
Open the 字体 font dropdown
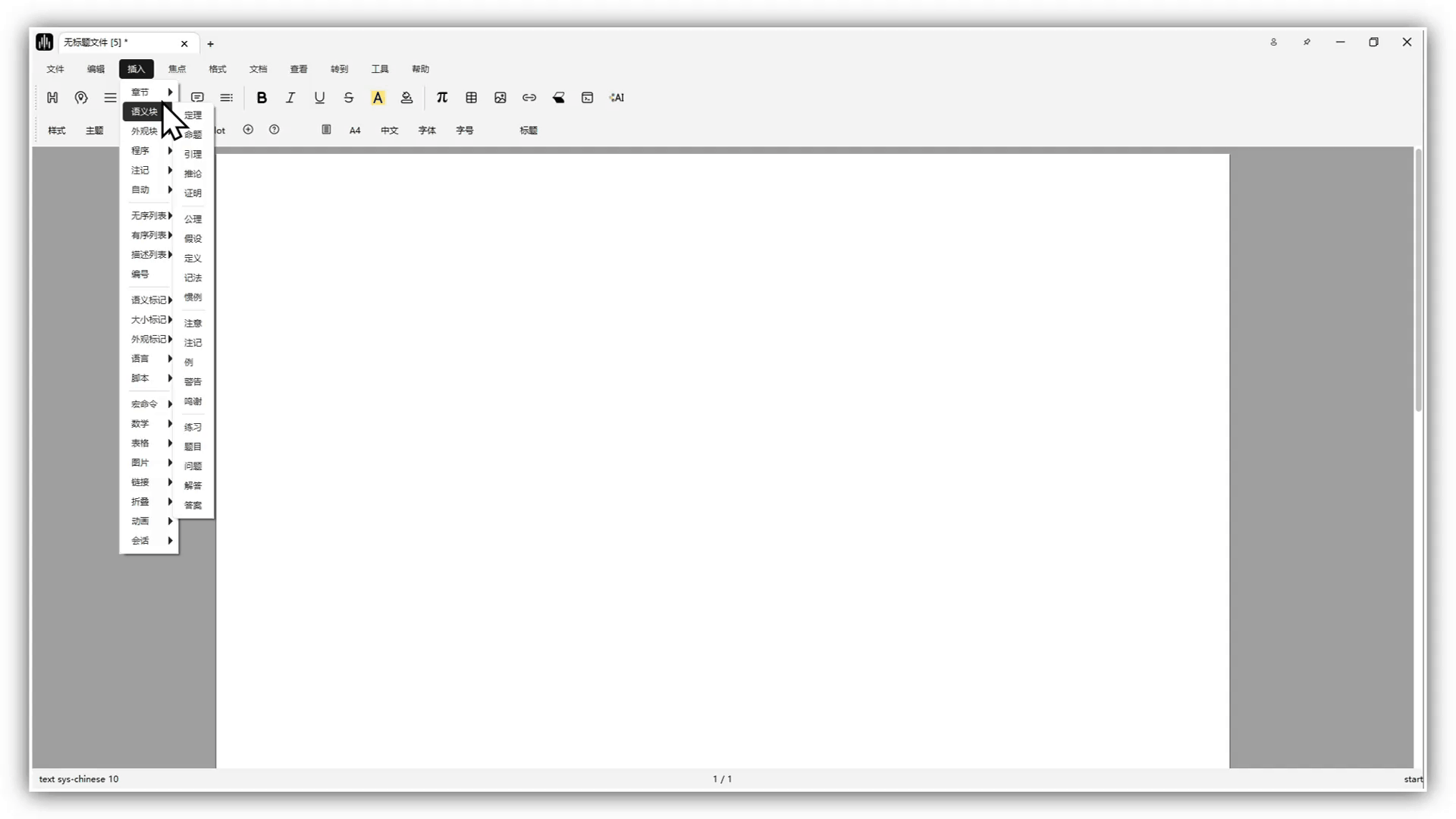point(427,130)
